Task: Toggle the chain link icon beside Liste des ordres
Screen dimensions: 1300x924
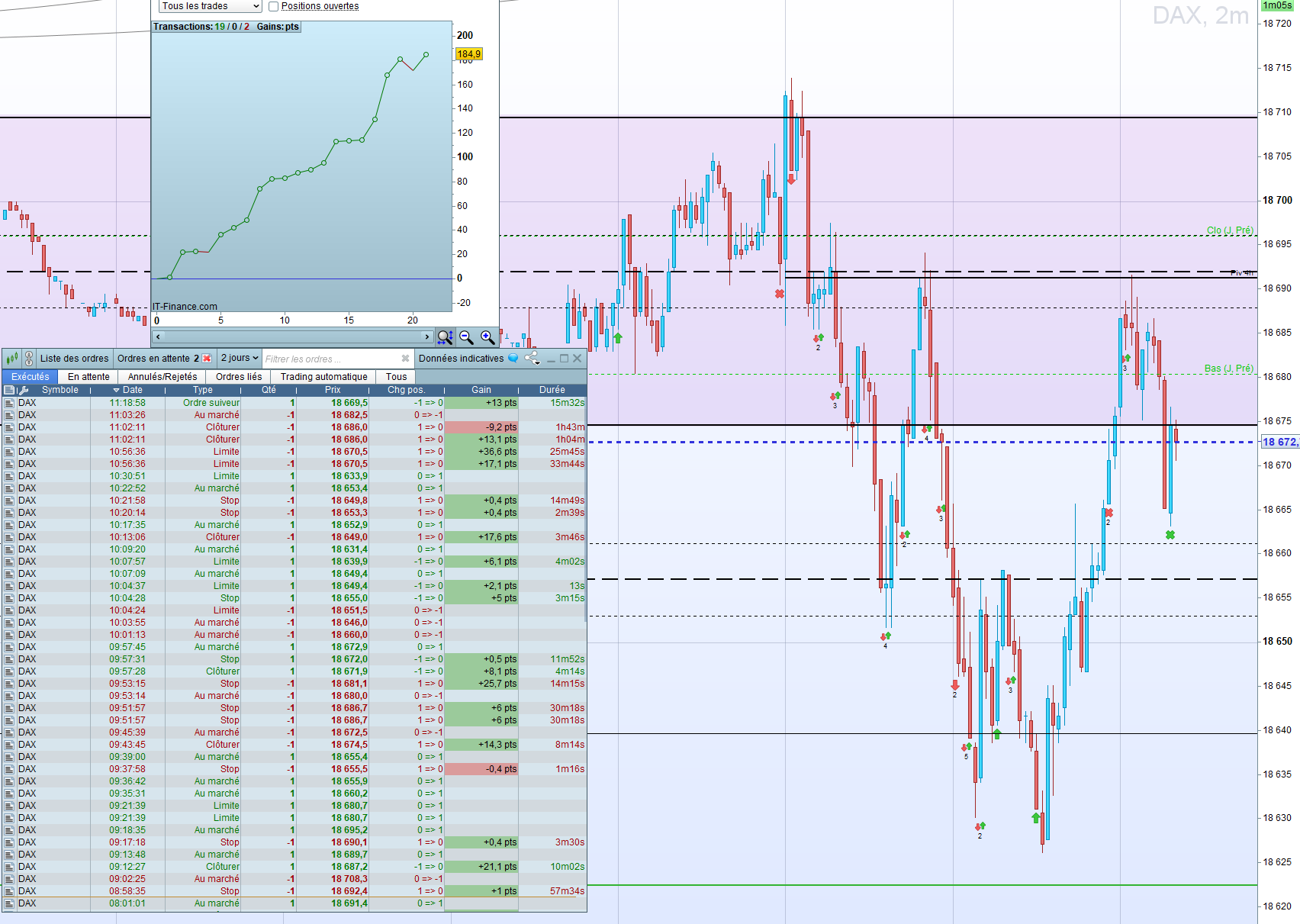Action: [x=29, y=358]
